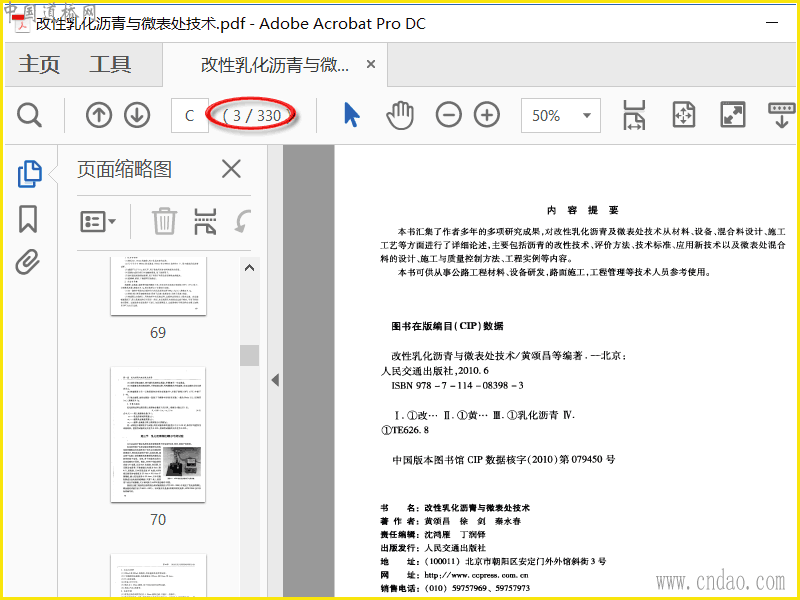Viewport: 800px width, 600px height.
Task: Select page 69 thumbnail
Action: [x=159, y=286]
